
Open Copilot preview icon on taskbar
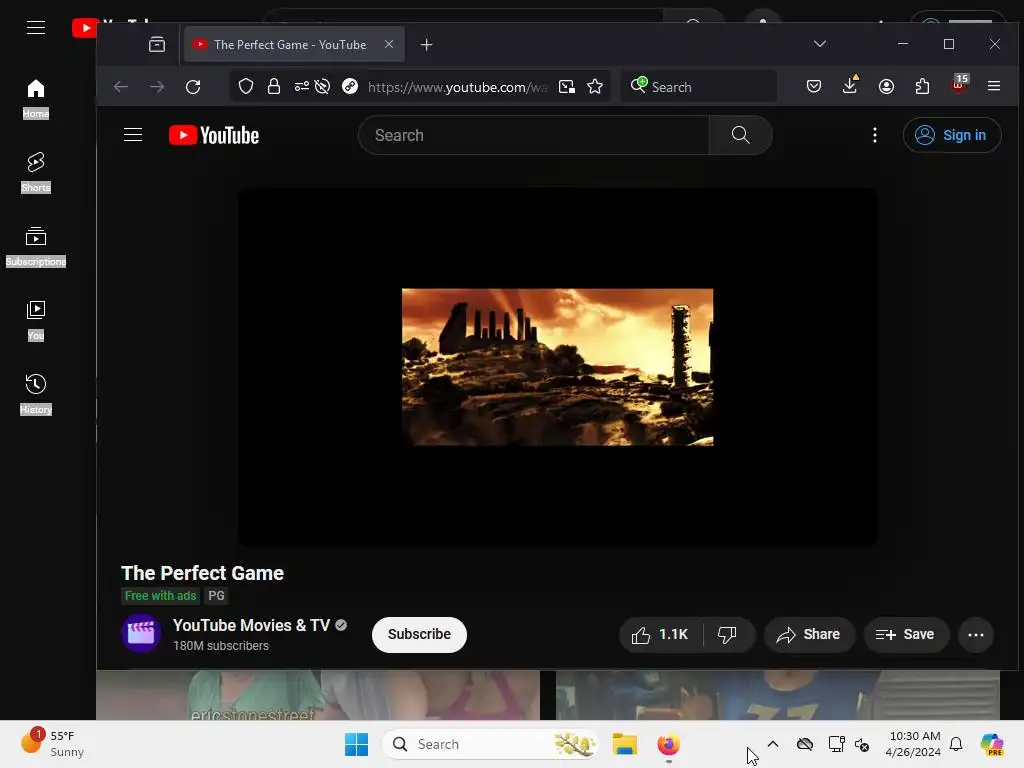[x=991, y=744]
